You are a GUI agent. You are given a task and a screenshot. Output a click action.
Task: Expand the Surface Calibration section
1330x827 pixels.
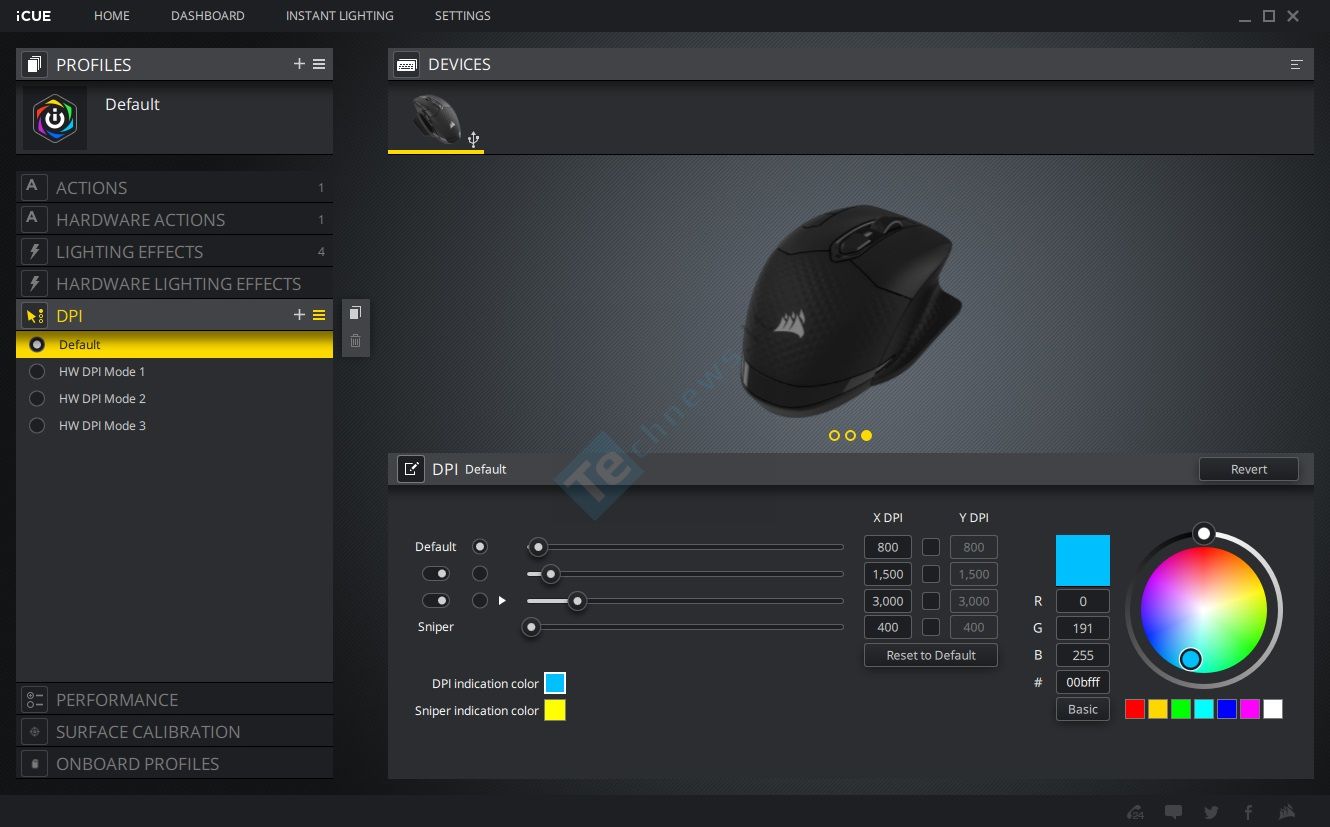pyautogui.click(x=174, y=732)
